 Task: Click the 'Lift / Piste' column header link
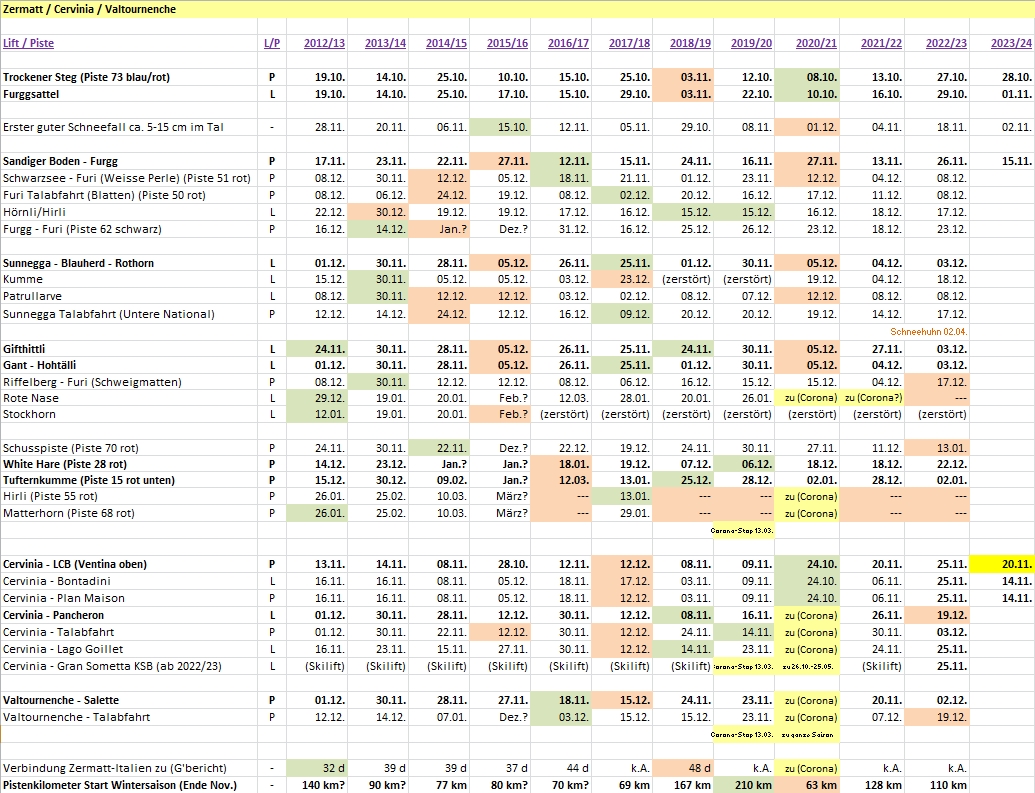pyautogui.click(x=29, y=43)
